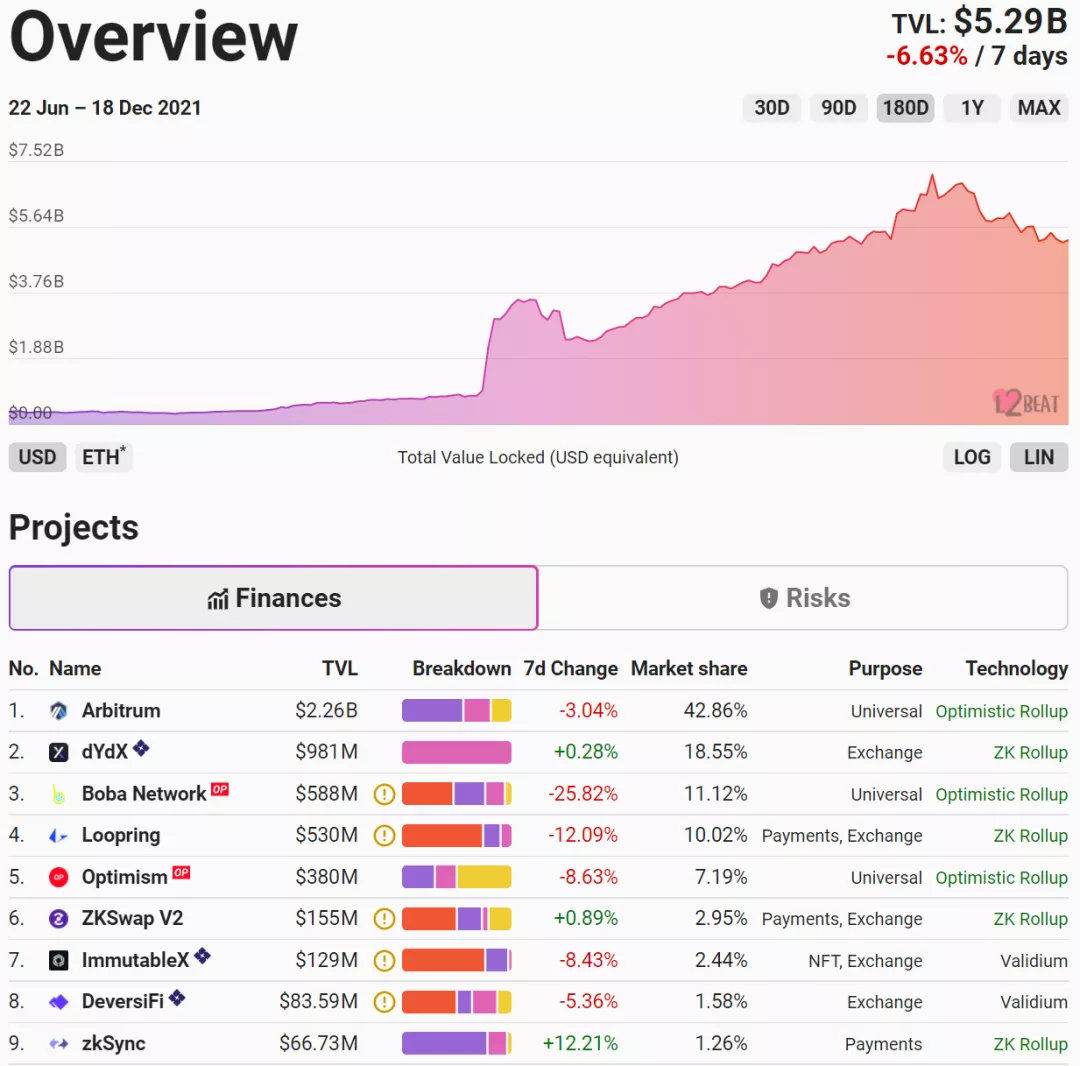Click the Loopring logo icon
Viewport: 1080px width, 1066px height.
pos(59,835)
